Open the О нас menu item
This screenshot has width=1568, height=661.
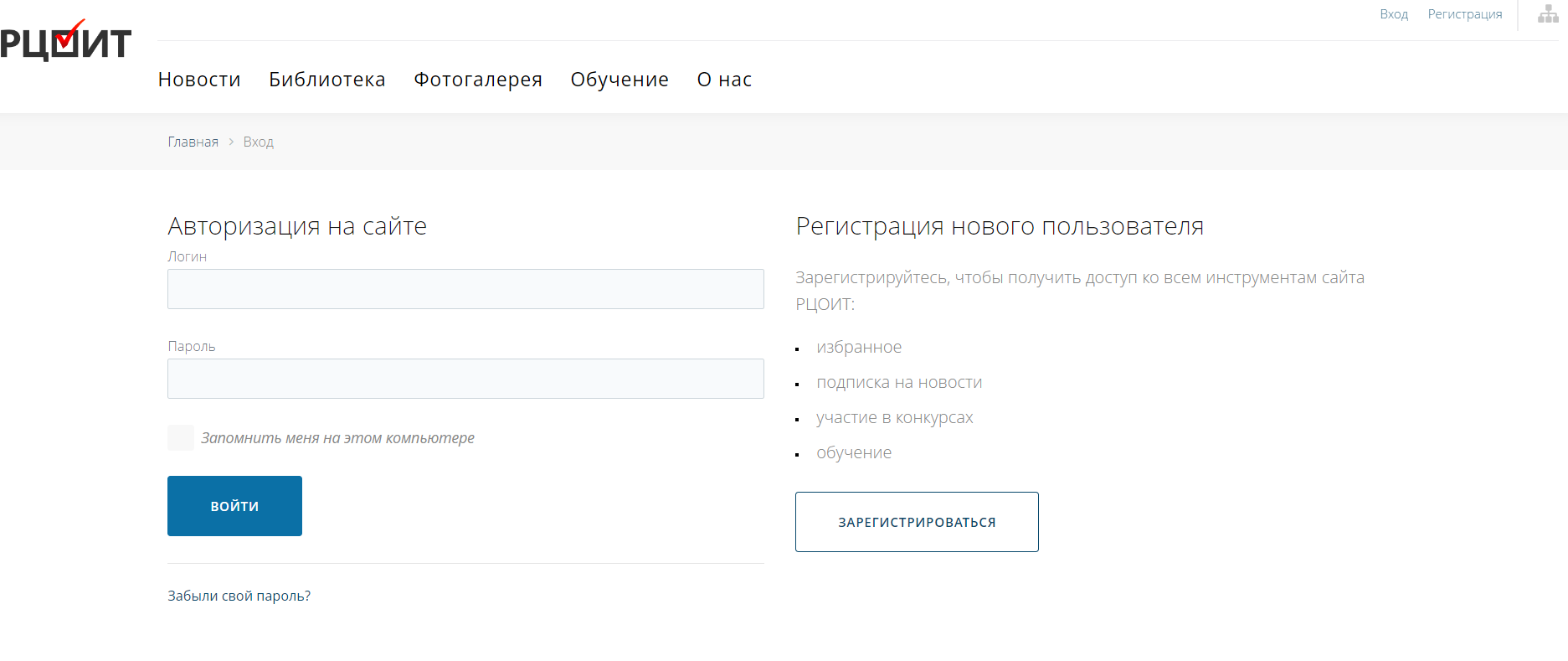point(724,80)
